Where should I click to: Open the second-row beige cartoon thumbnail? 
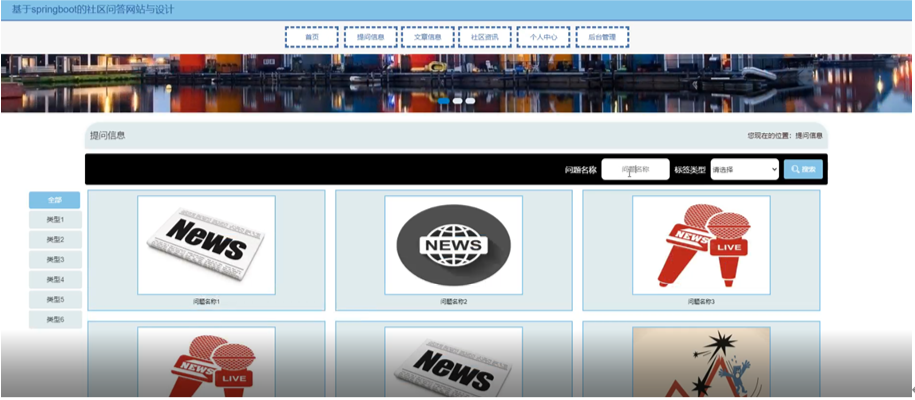click(701, 362)
